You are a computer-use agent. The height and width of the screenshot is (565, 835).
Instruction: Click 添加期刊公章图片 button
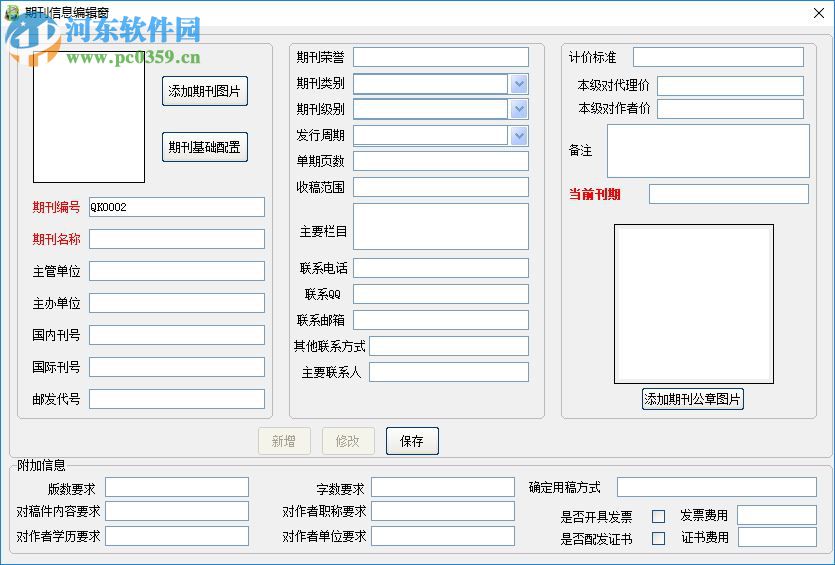coord(692,399)
